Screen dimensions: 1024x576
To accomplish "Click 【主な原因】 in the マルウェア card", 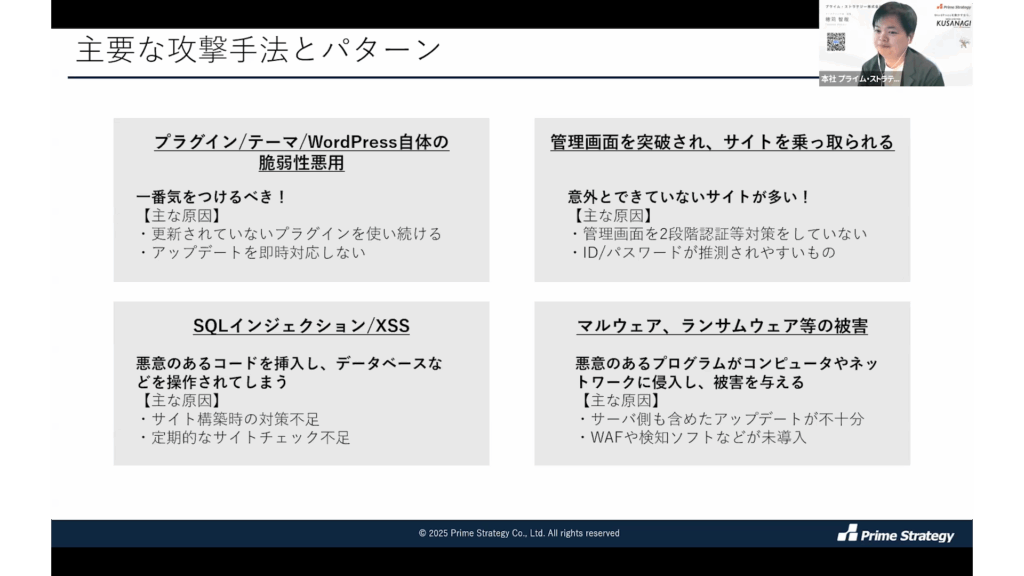I will (x=620, y=400).
